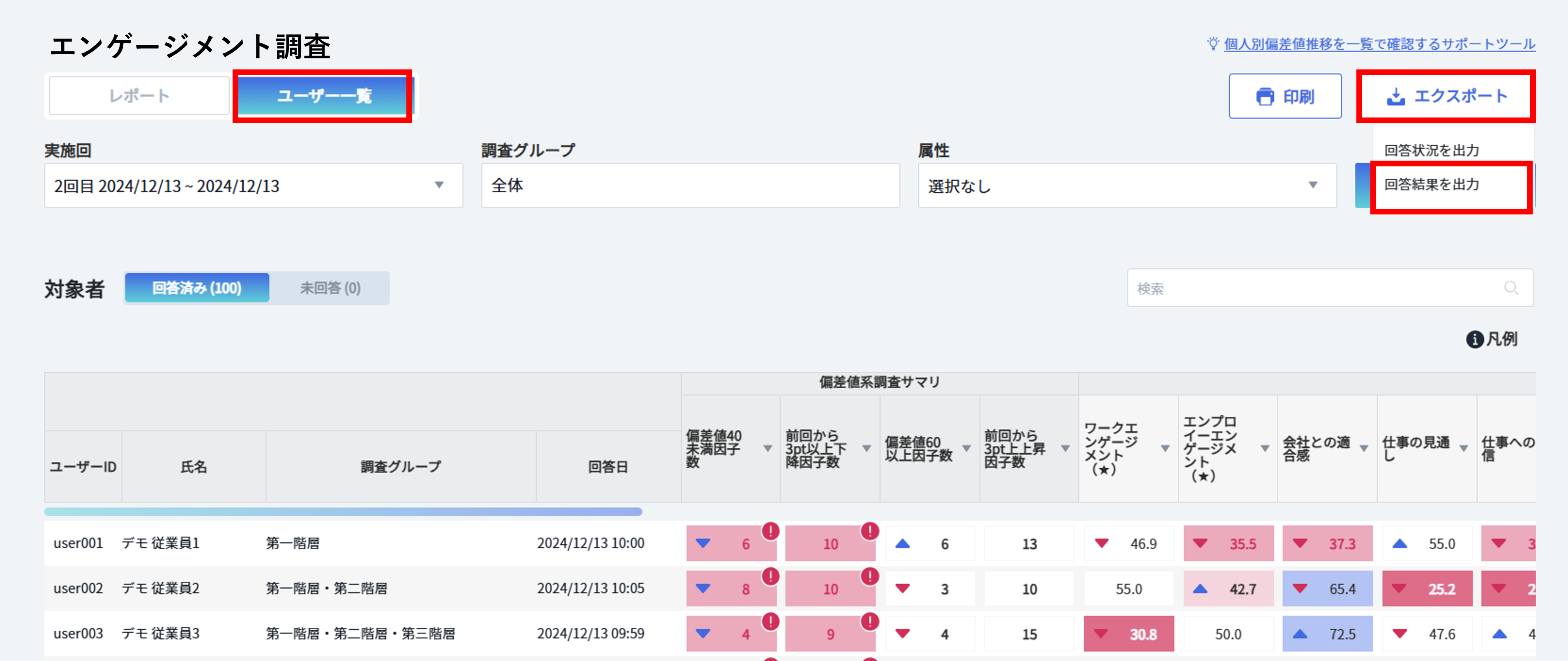The height and width of the screenshot is (661, 1568).
Task: Click the 調査グループ field showing 全体
Action: point(690,186)
